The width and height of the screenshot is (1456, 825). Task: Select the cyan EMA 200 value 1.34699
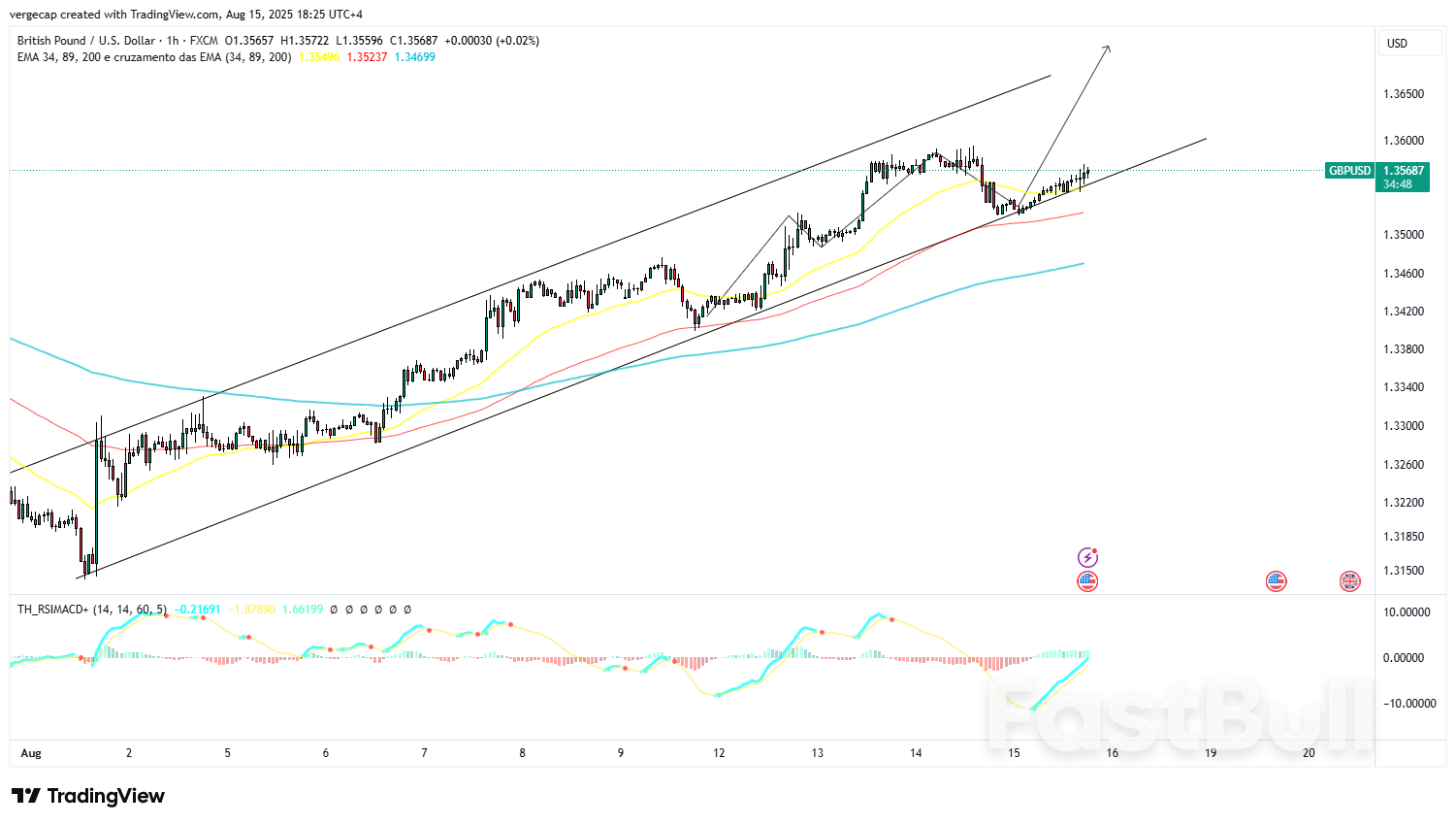[x=414, y=58]
